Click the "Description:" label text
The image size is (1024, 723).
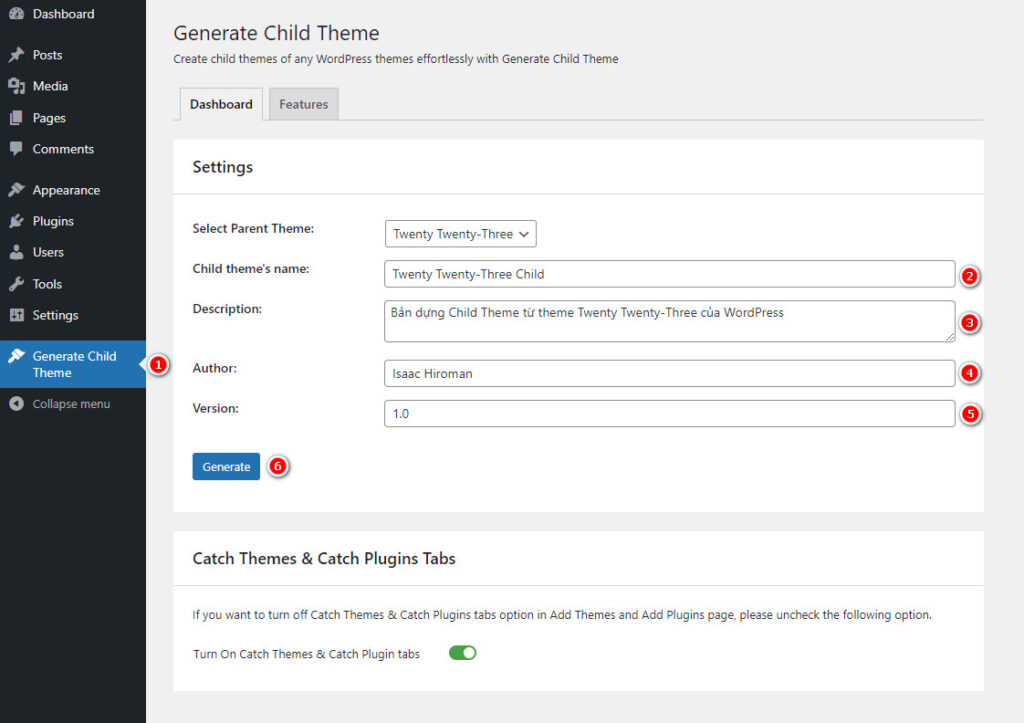click(227, 309)
